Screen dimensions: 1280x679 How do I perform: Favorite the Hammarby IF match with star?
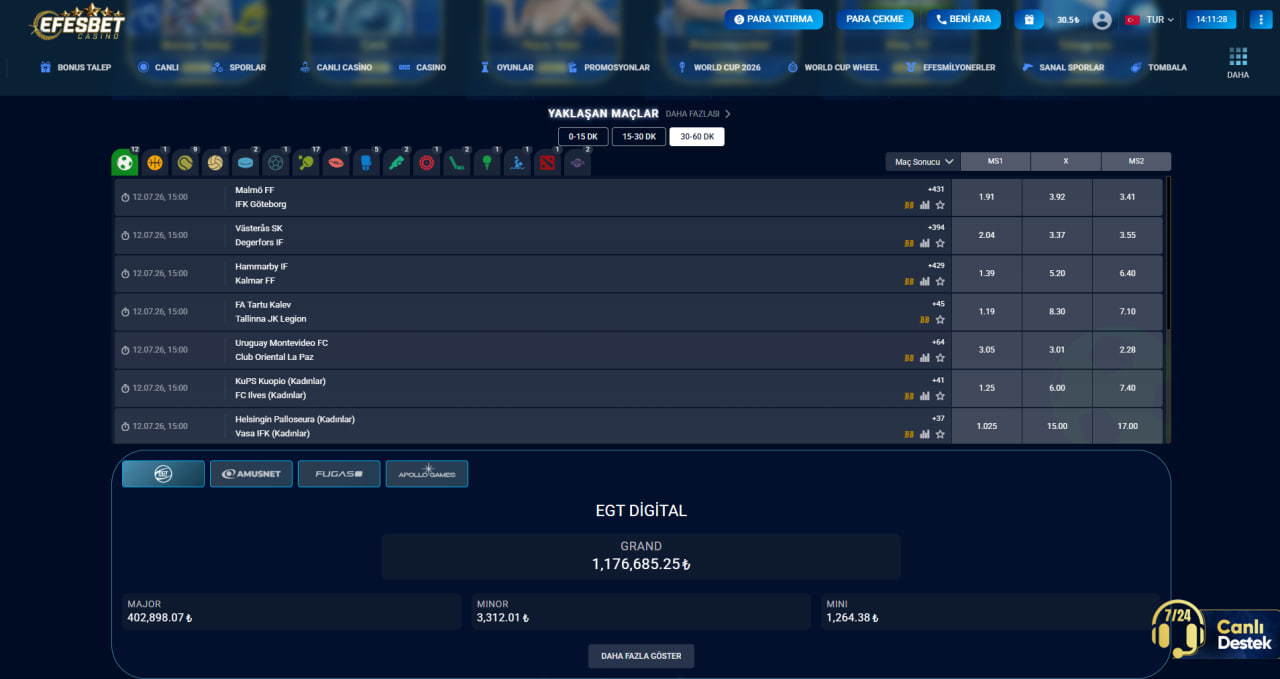(940, 281)
